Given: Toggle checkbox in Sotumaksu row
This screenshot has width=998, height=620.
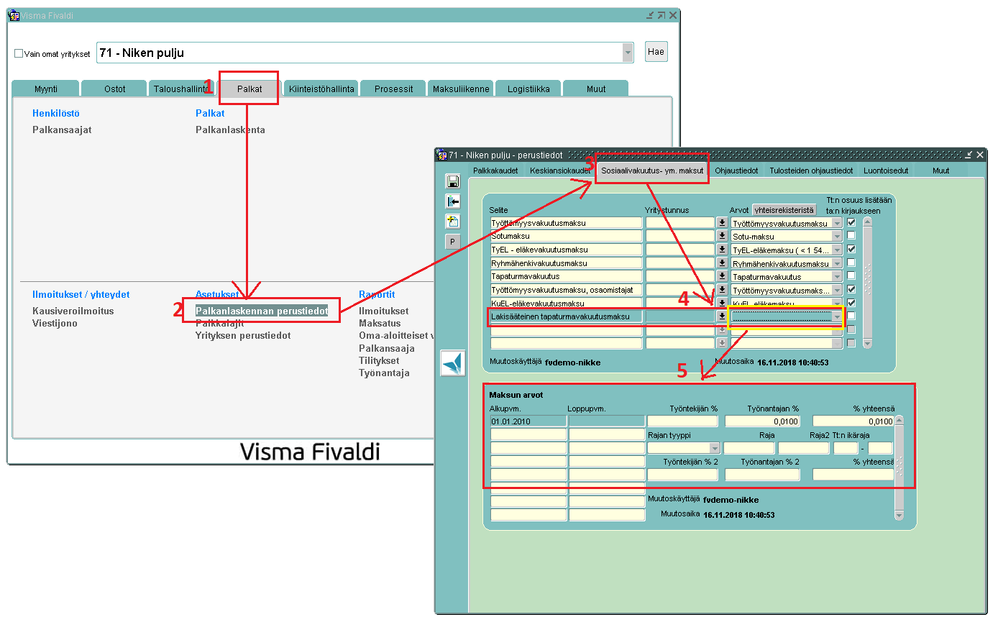Looking at the screenshot, I should pyautogui.click(x=851, y=236).
